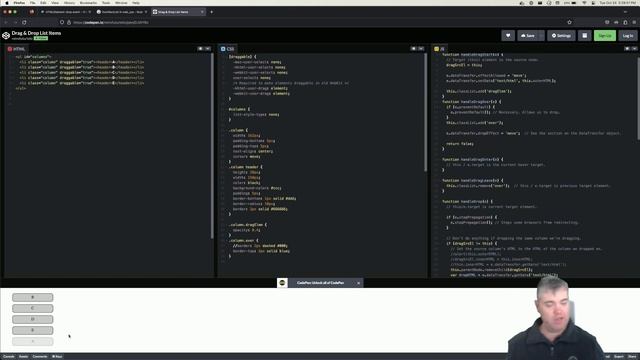
Task: Open the Firefox menu in menu bar
Action: pyautogui.click(x=19, y=3)
